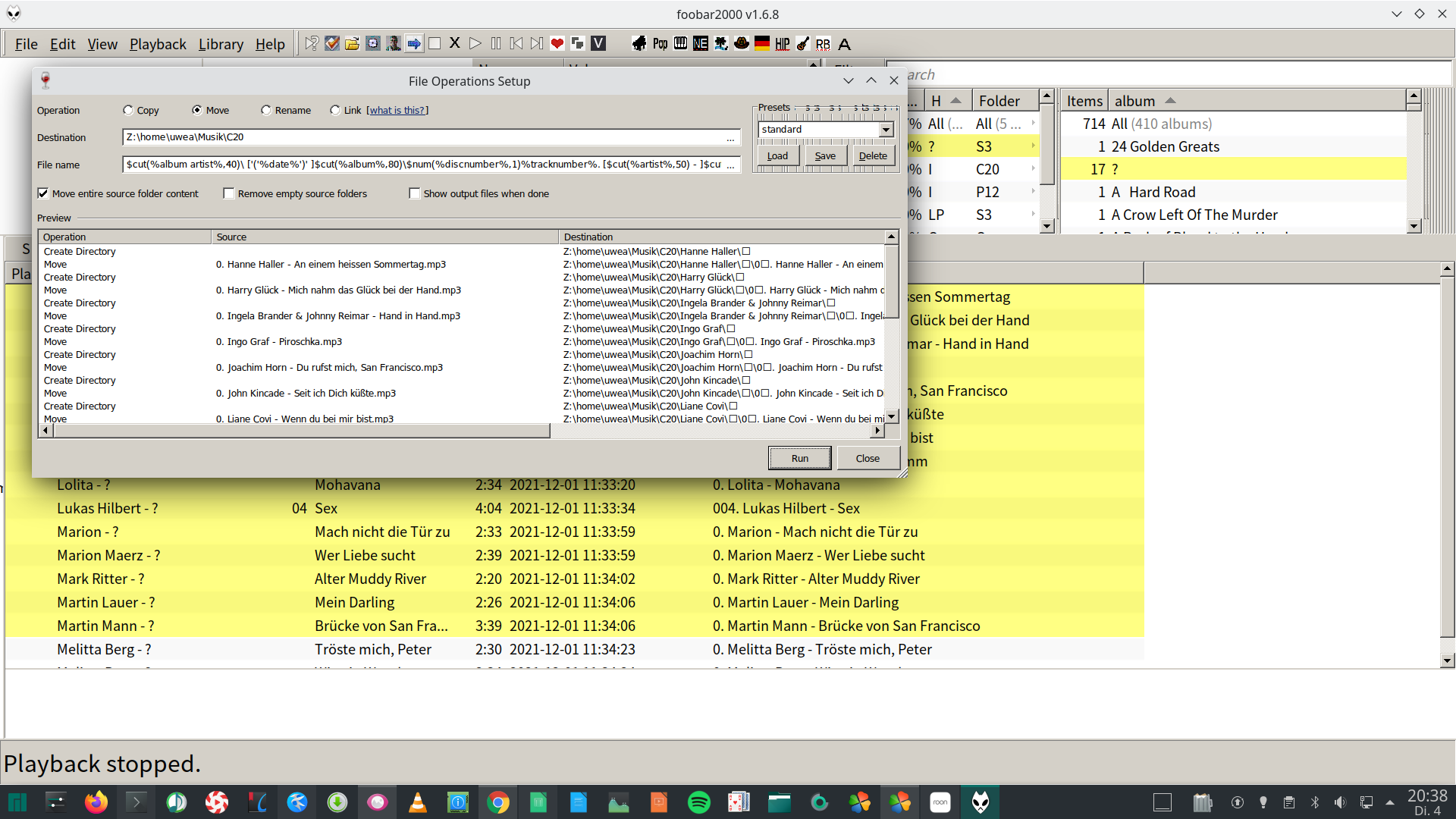Enable Remove empty source folders checkbox
The width and height of the screenshot is (1456, 819).
pyautogui.click(x=229, y=193)
